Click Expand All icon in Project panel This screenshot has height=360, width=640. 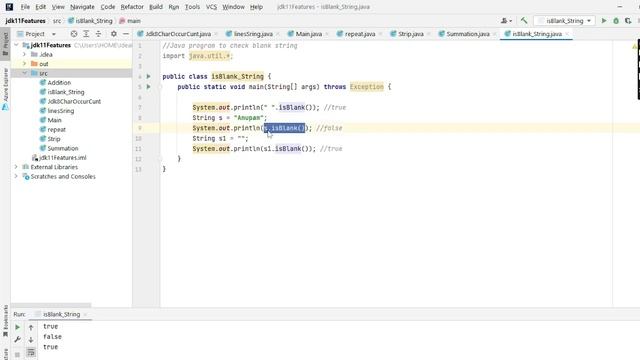[x=86, y=34]
